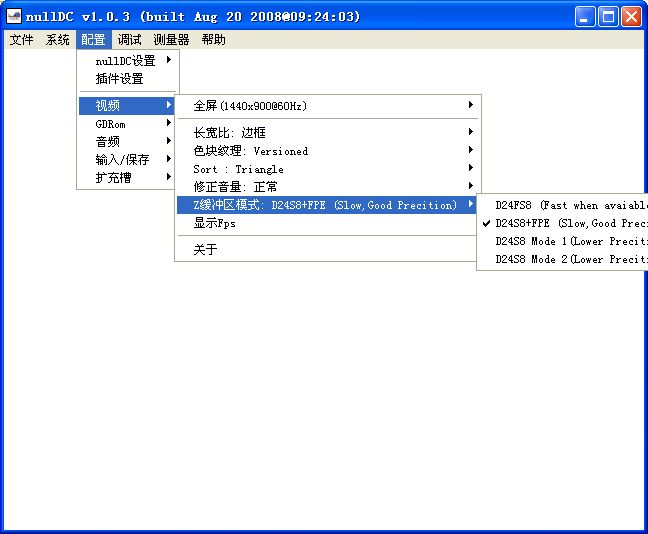Open the 修正音量: 正常 submenu
The image size is (648, 534).
click(x=327, y=186)
